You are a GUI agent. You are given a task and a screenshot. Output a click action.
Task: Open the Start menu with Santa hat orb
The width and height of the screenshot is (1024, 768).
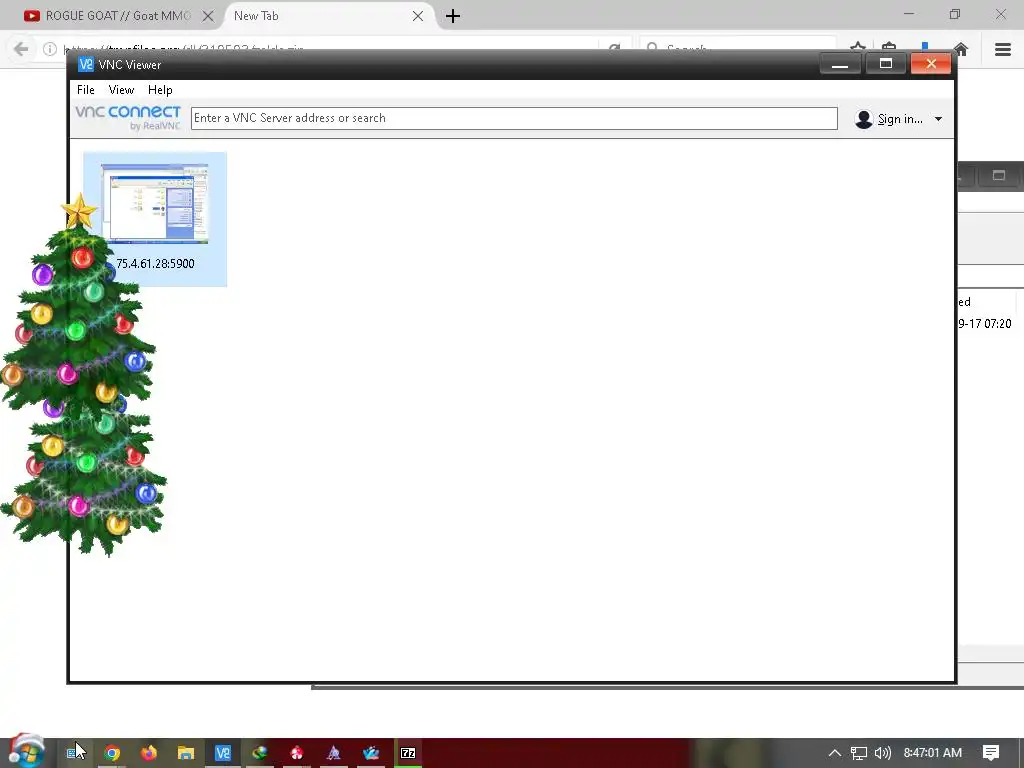click(26, 751)
